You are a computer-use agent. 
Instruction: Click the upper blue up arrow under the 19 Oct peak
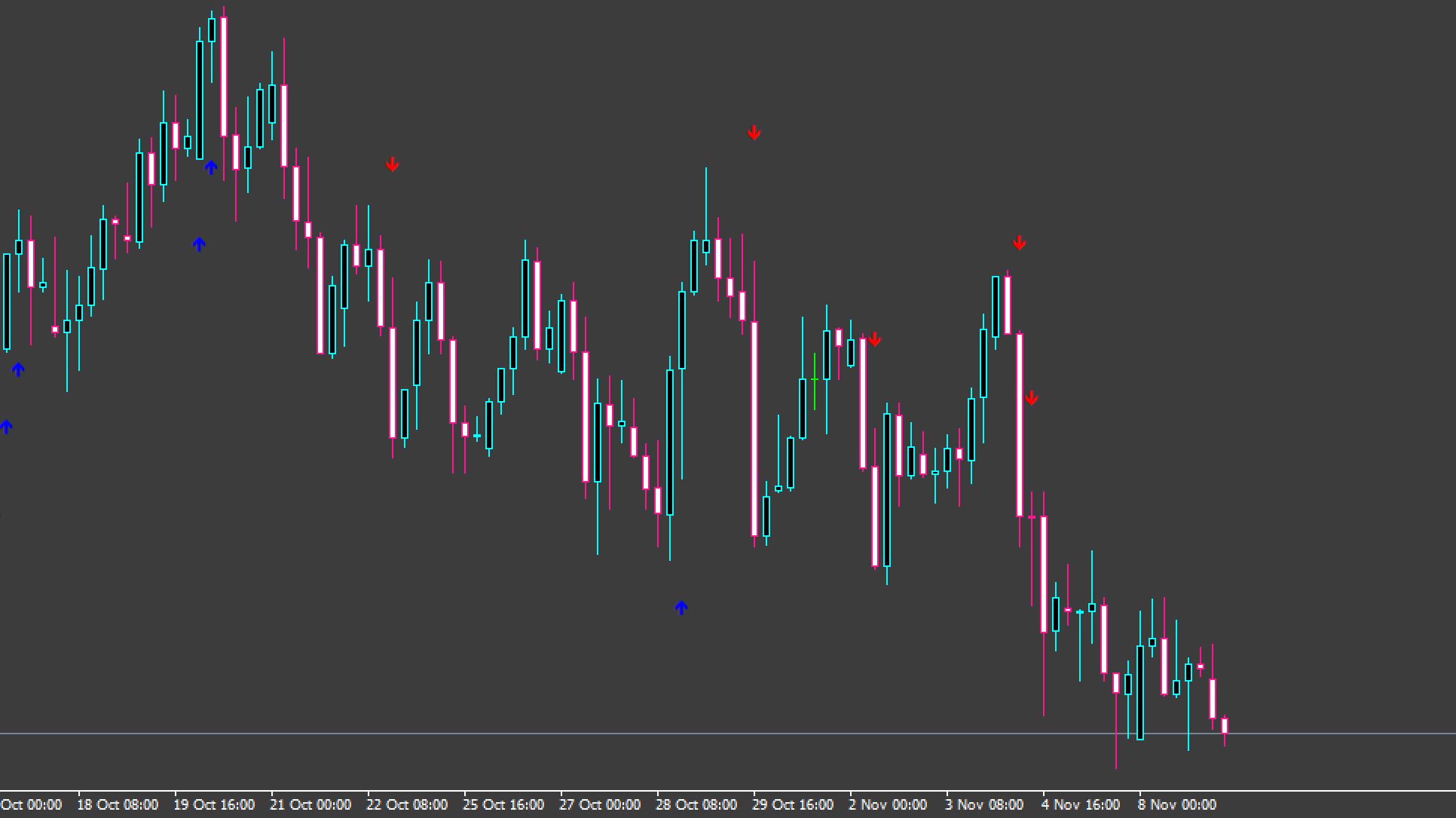coord(211,167)
